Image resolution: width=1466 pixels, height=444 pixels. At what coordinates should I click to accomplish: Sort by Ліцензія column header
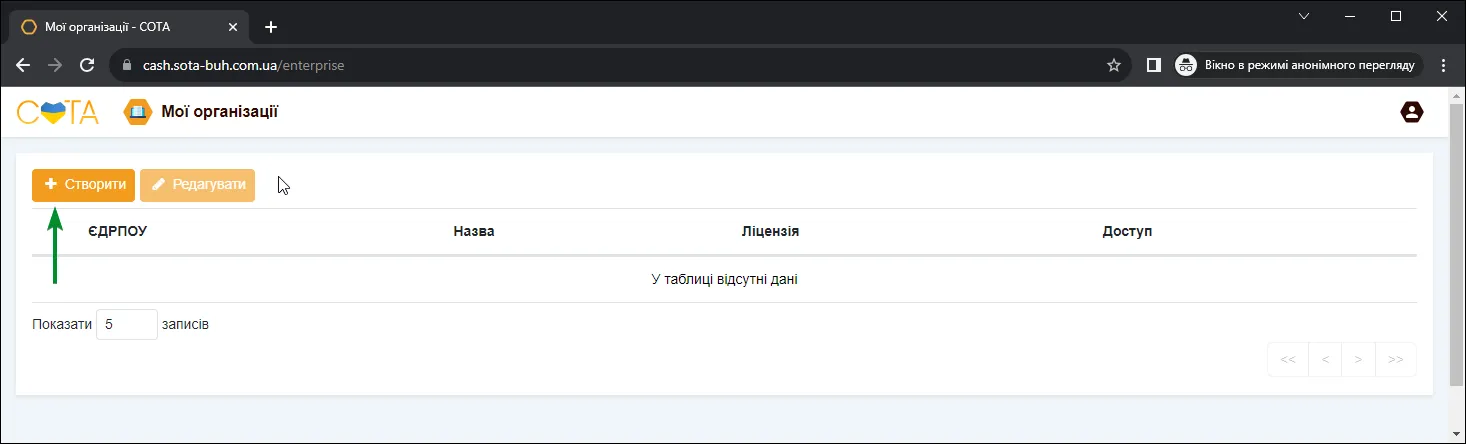770,231
